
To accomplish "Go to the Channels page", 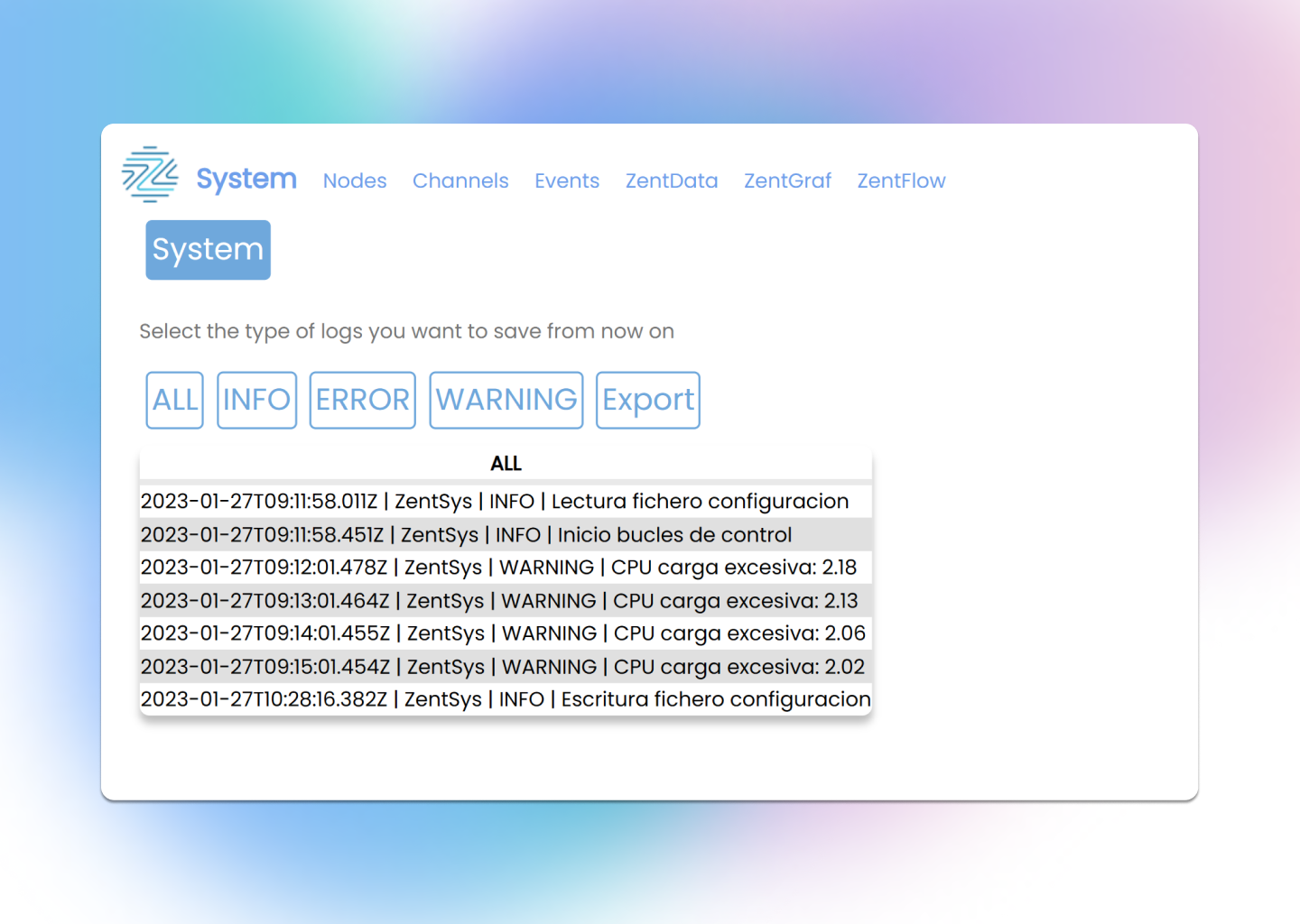I will tap(460, 180).
